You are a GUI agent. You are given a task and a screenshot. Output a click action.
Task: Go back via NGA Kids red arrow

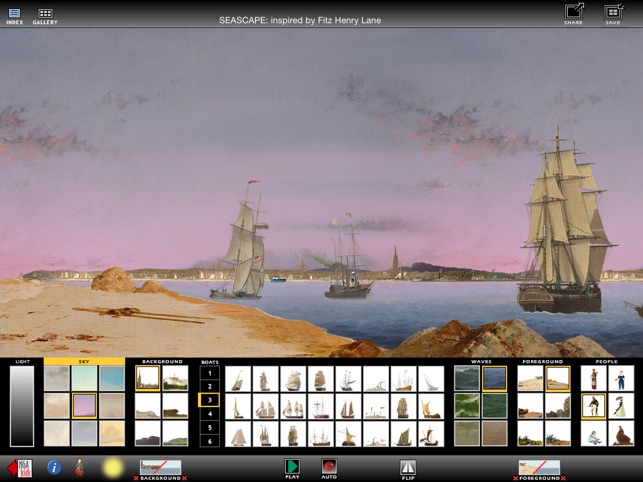(20, 468)
